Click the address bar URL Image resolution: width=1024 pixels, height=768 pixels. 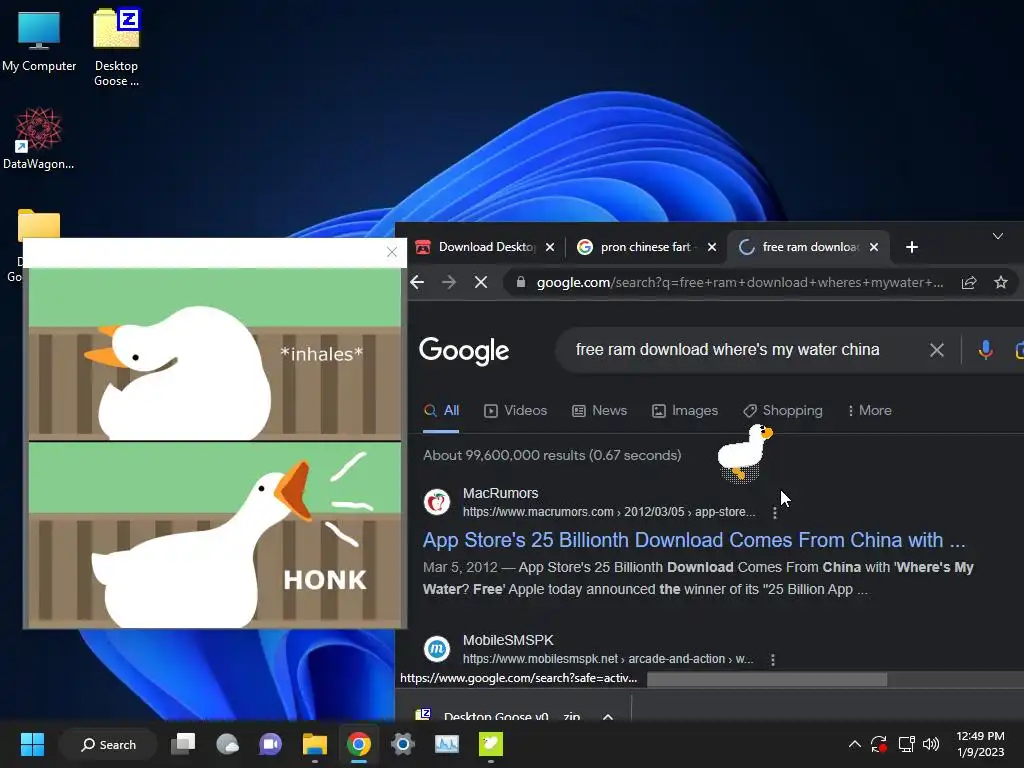point(739,283)
